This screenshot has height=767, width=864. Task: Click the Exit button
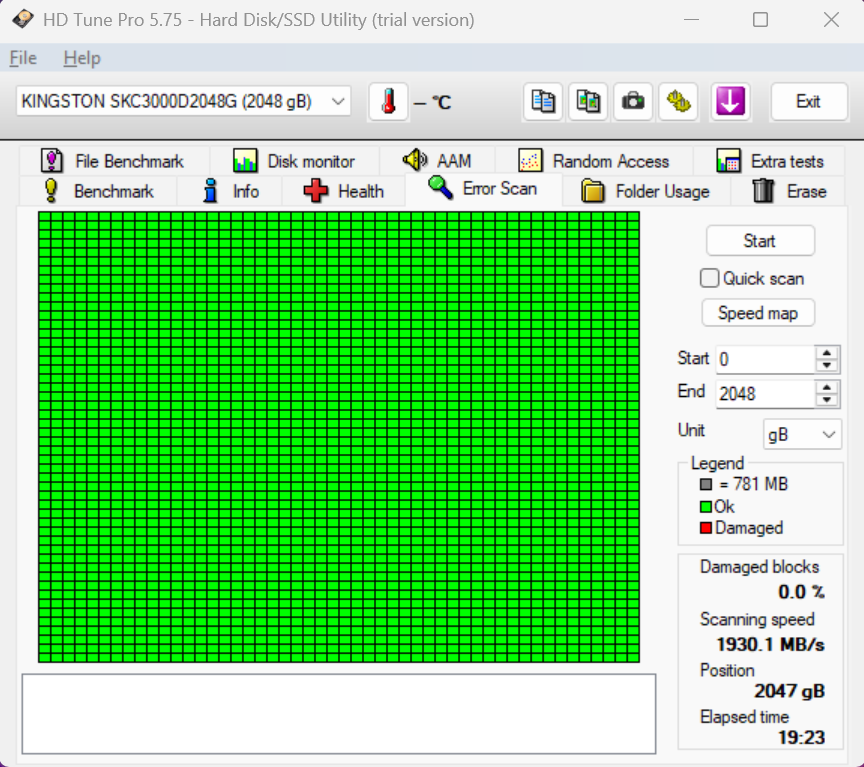[x=808, y=101]
